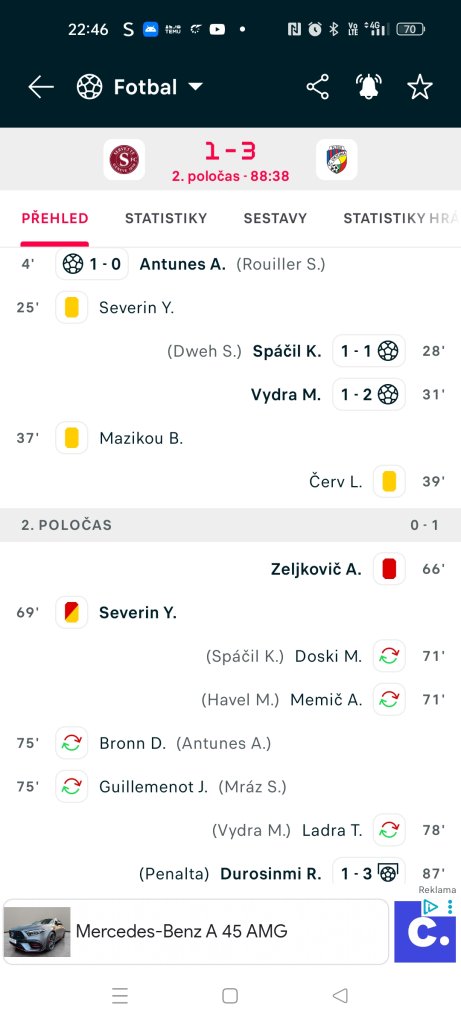The width and height of the screenshot is (461, 1024).
Task: Tap the back arrow icon
Action: click(x=40, y=87)
